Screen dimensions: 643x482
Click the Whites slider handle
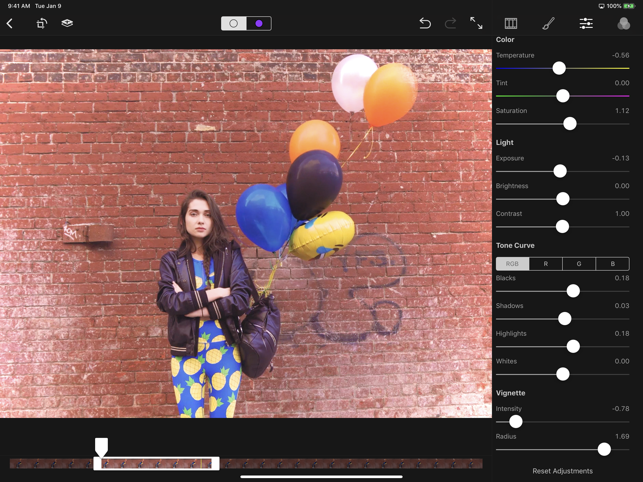[563, 374]
